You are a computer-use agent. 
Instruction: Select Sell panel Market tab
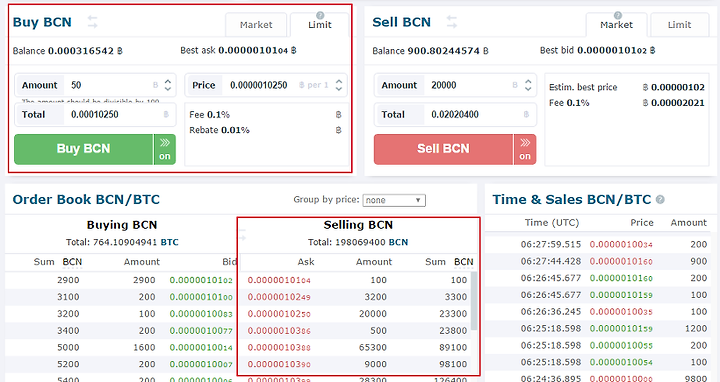616,25
